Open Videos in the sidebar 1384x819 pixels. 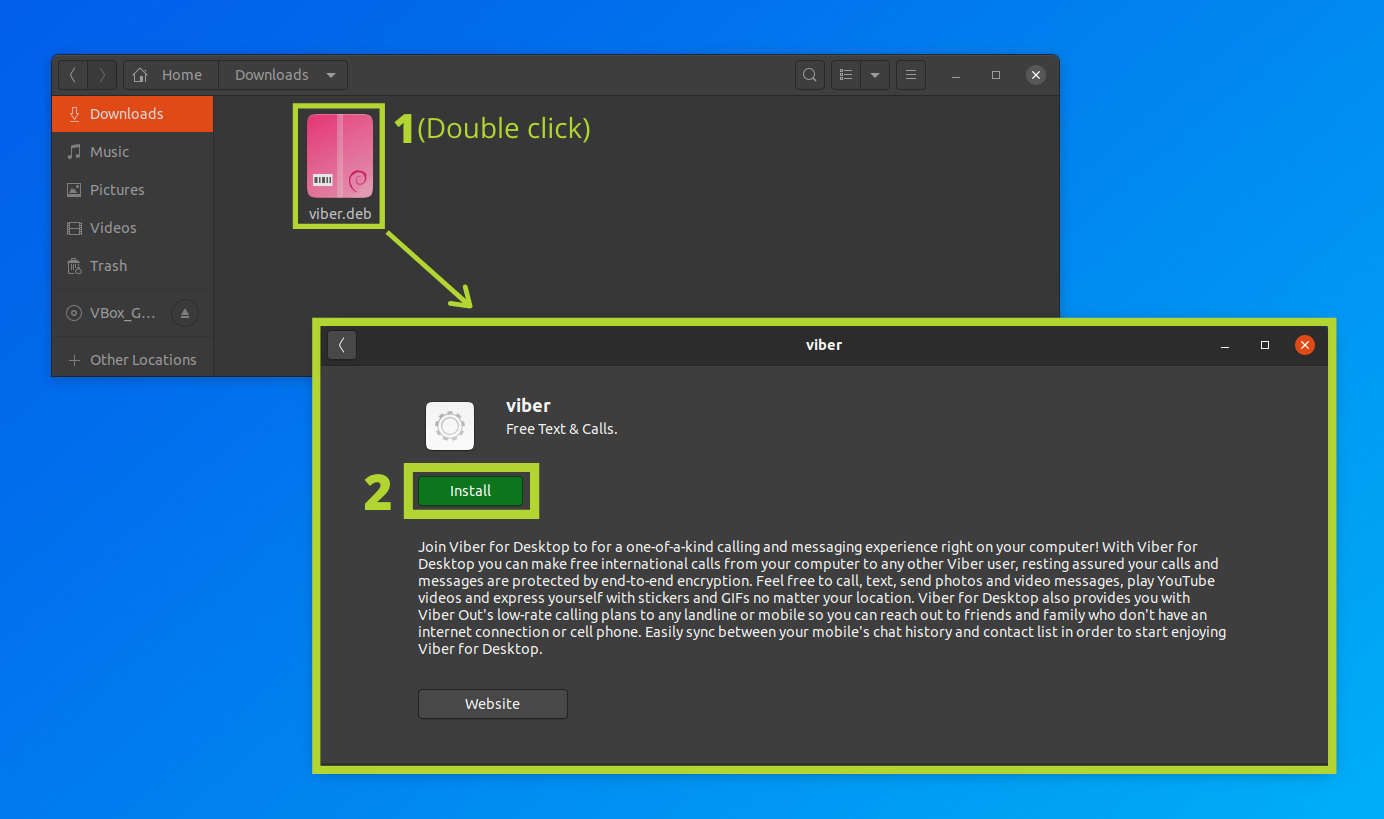tap(132, 228)
